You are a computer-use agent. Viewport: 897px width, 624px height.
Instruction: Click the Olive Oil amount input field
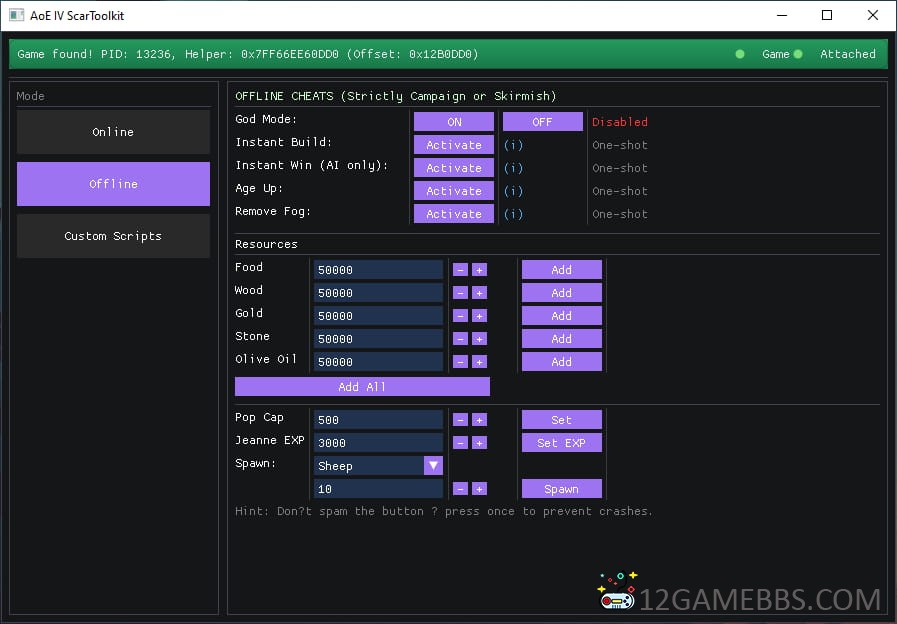(x=378, y=362)
